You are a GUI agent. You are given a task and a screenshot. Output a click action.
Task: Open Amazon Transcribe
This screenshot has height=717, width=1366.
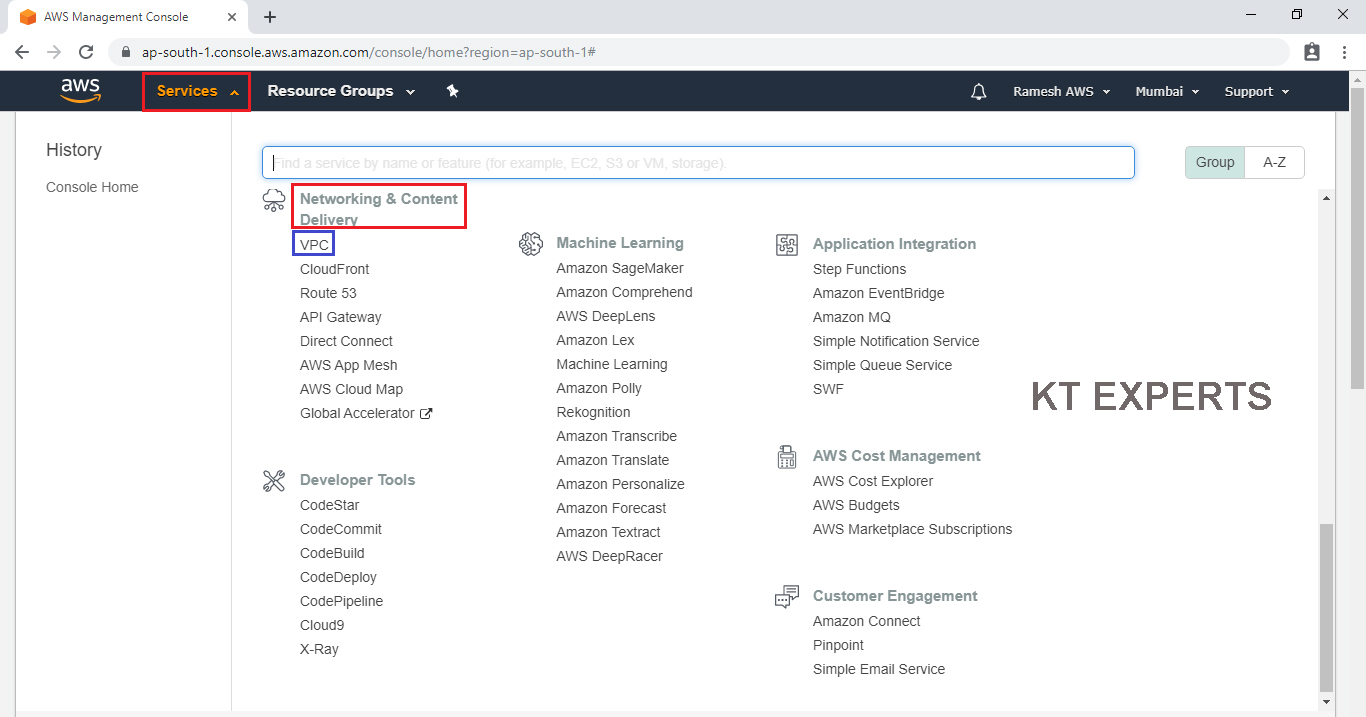pos(616,436)
